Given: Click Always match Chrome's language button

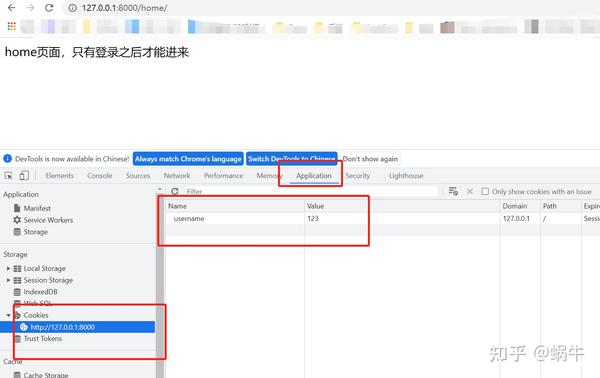Looking at the screenshot, I should (x=188, y=159).
